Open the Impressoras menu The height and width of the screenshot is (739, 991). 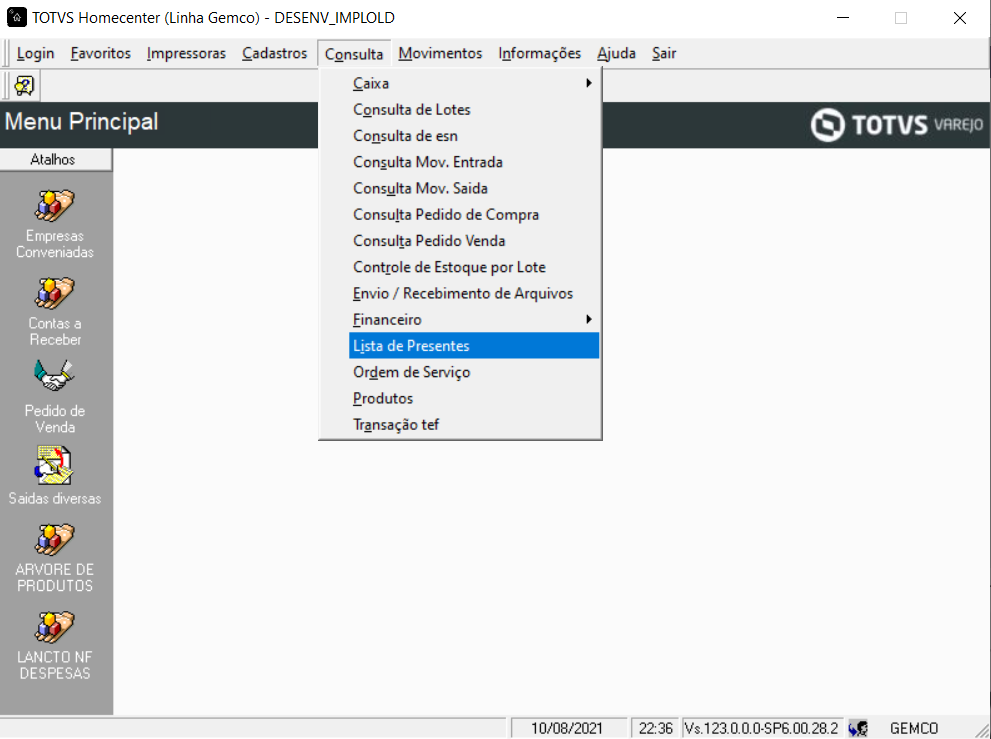point(186,54)
